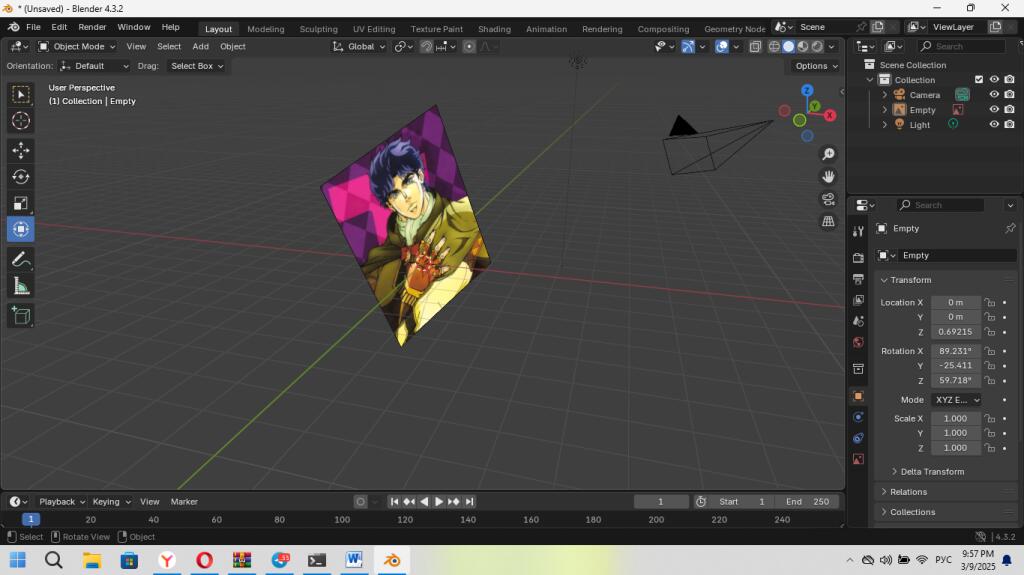Open the Keying popover in timeline
This screenshot has height=575, width=1024.
(x=112, y=501)
